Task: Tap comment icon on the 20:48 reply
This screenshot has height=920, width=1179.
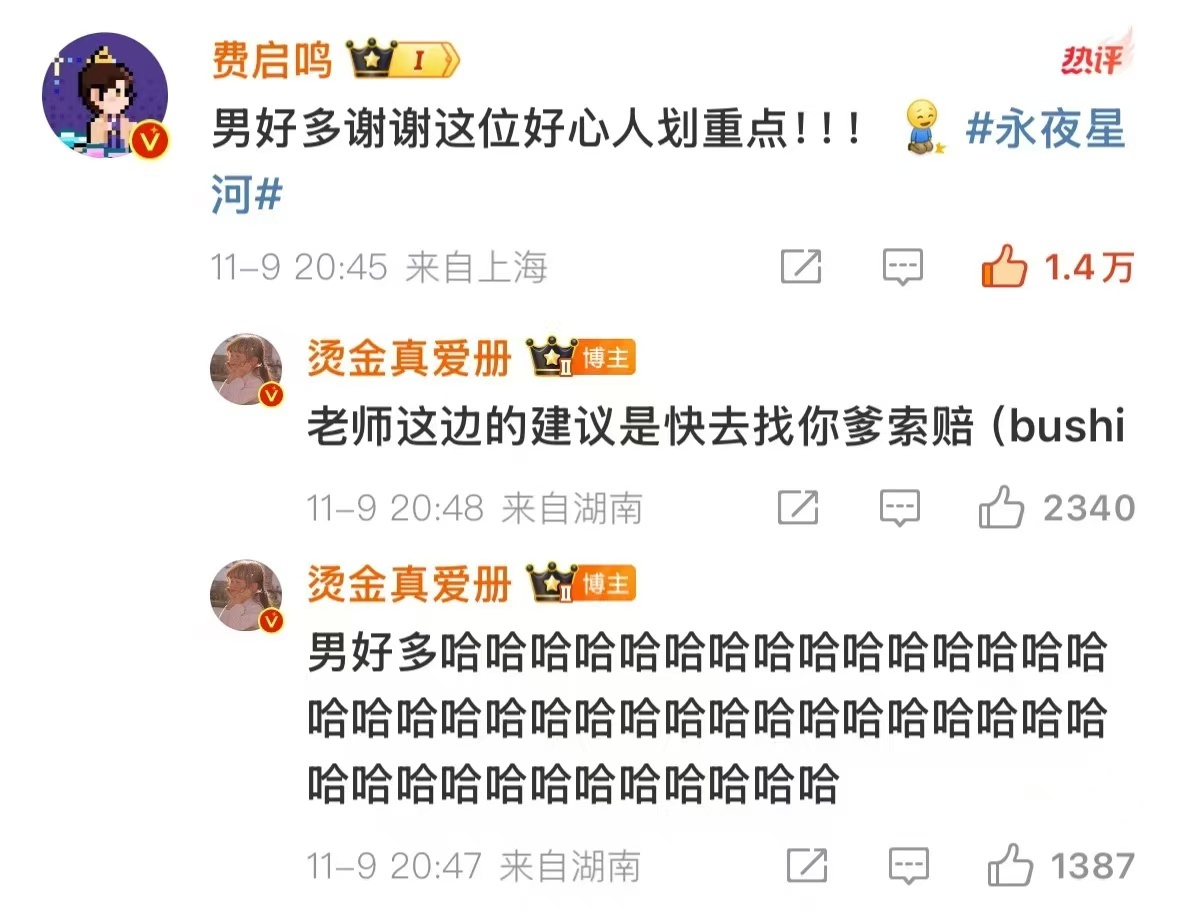Action: (x=900, y=507)
